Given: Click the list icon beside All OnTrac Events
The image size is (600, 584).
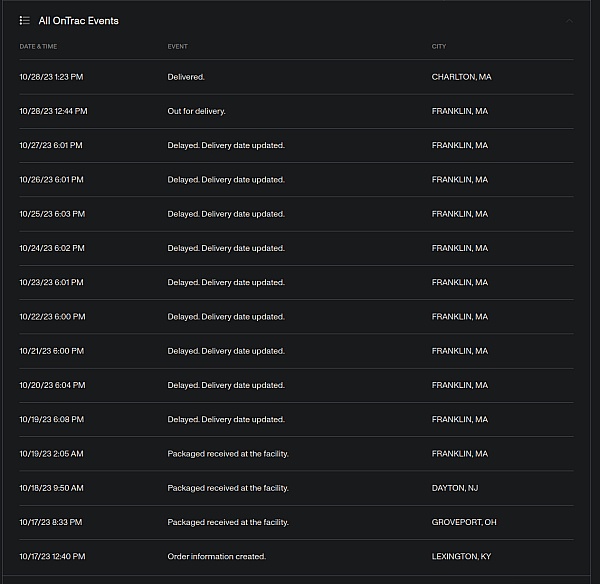Looking at the screenshot, I should (24, 20).
